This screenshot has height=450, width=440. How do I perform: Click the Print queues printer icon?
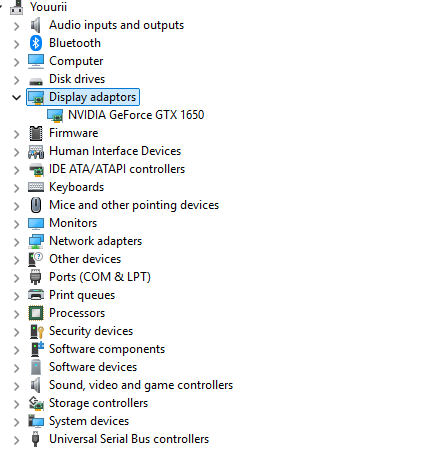pyautogui.click(x=36, y=295)
